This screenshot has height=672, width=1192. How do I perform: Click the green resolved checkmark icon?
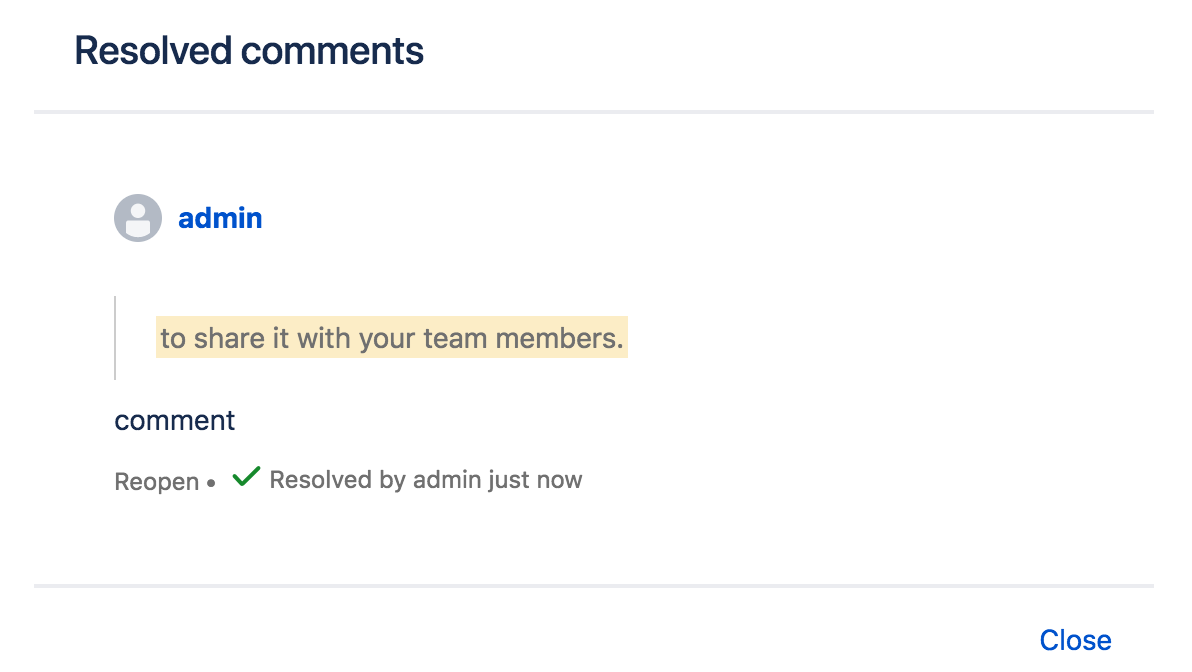245,478
